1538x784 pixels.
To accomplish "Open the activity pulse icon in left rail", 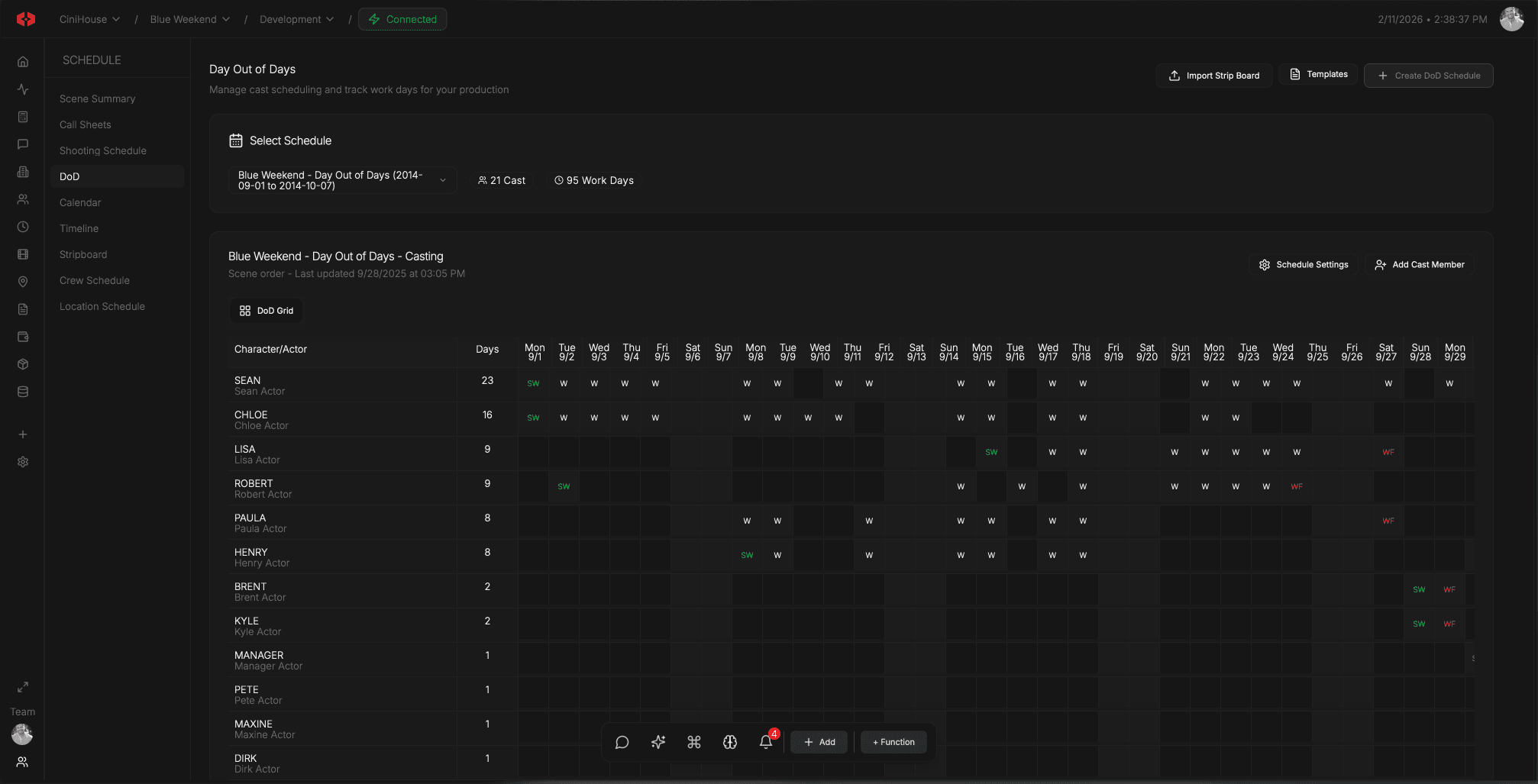I will pos(23,89).
